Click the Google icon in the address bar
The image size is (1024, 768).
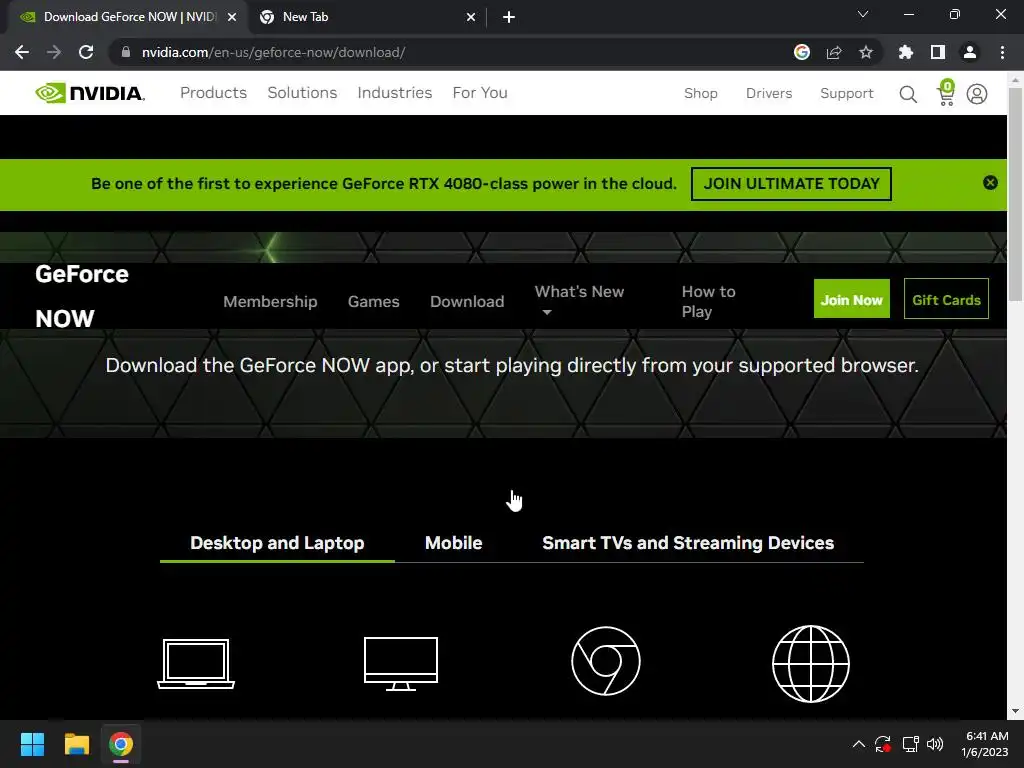(x=801, y=52)
